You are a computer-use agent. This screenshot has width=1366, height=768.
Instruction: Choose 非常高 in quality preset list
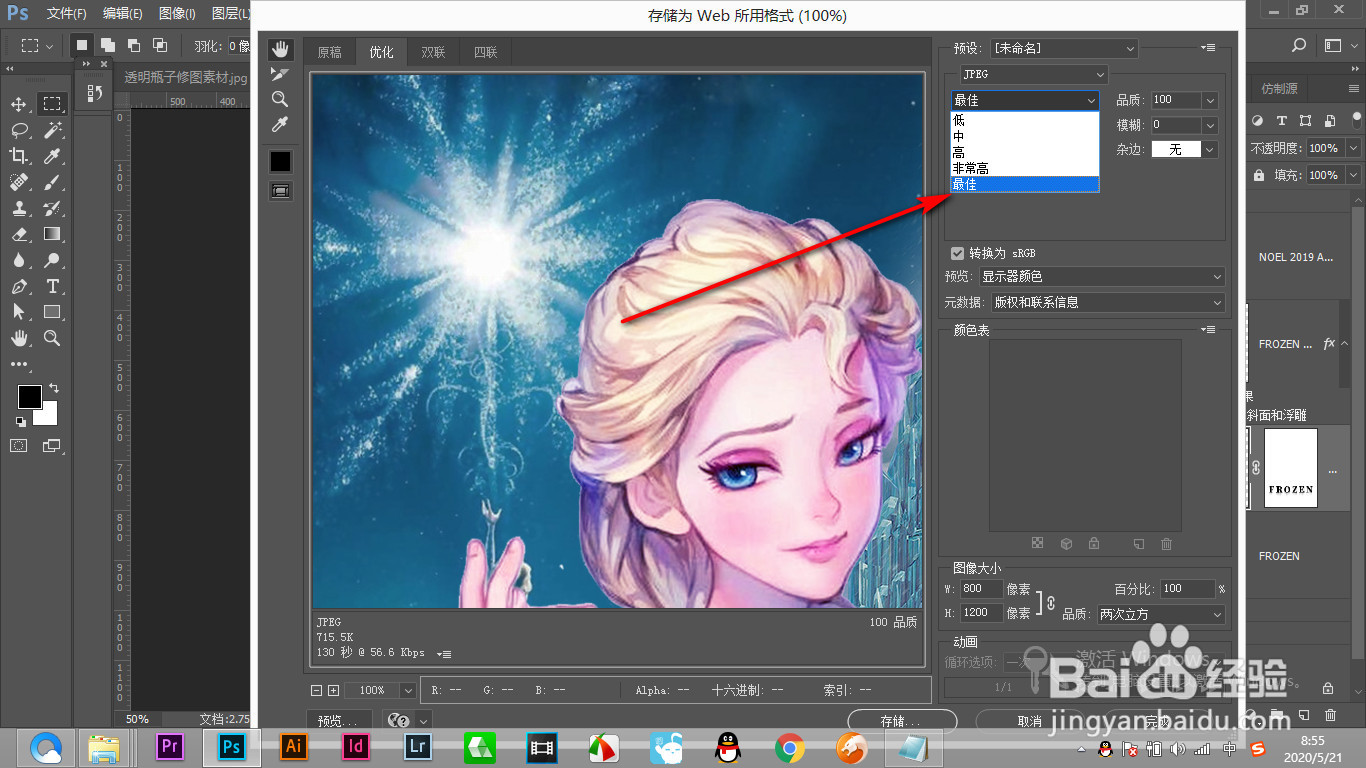coord(1025,168)
